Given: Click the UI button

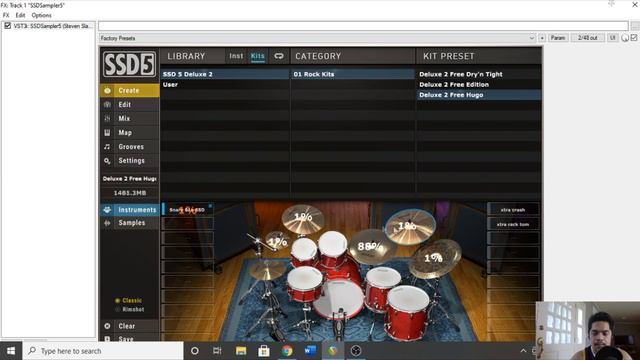Looking at the screenshot, I should click(x=612, y=38).
